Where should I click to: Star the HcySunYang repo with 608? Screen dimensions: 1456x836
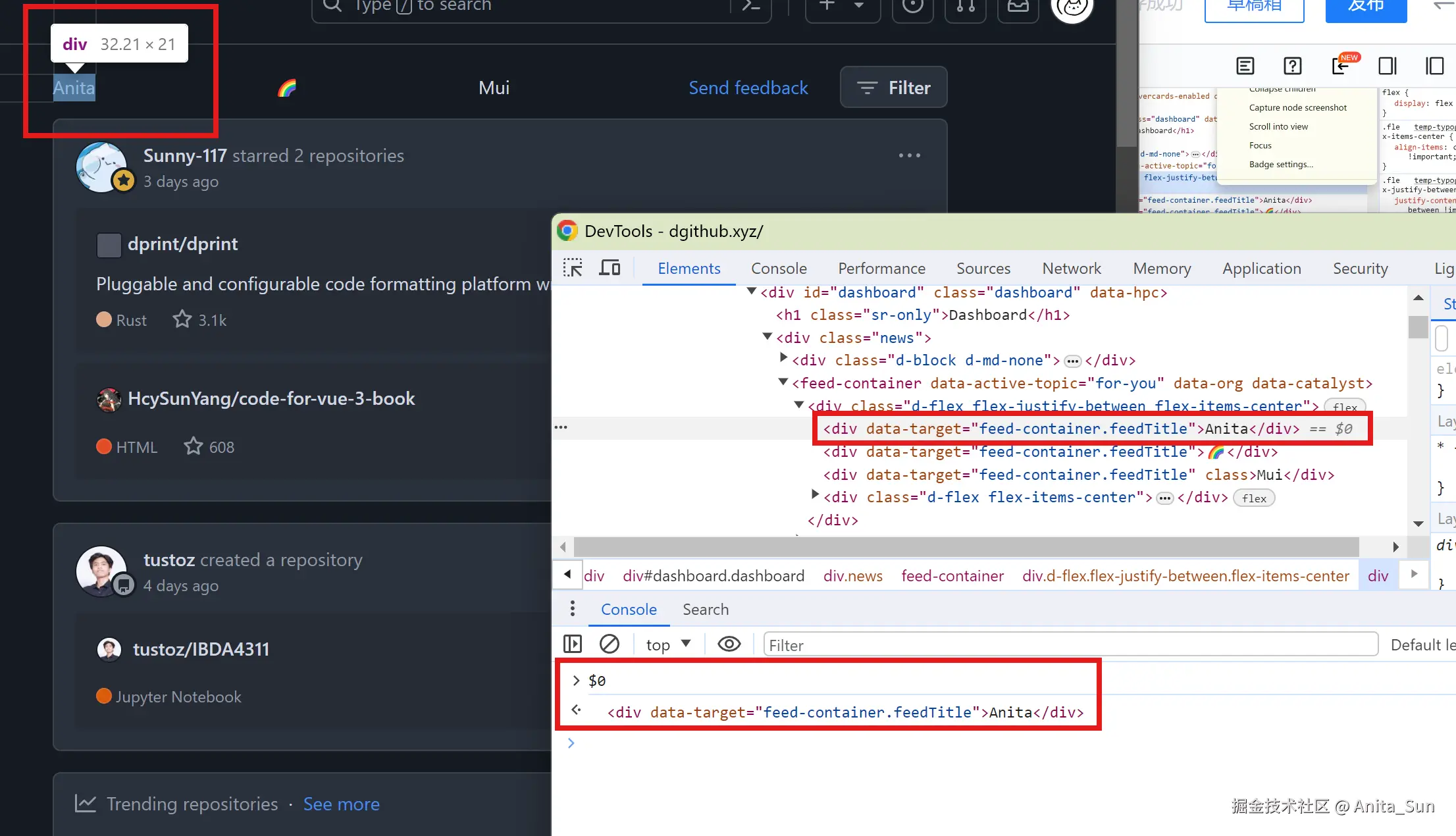tap(193, 447)
